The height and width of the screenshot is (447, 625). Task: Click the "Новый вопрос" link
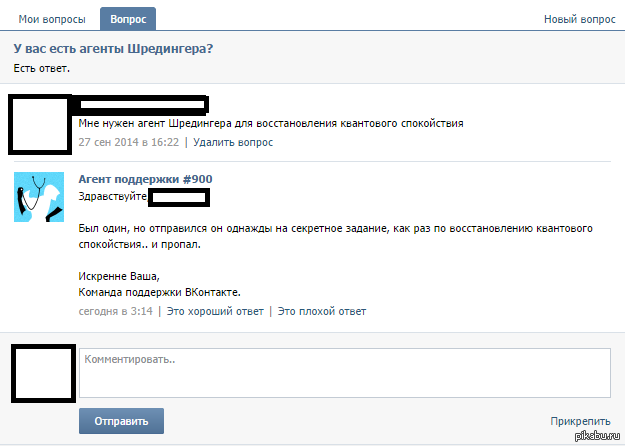click(579, 19)
